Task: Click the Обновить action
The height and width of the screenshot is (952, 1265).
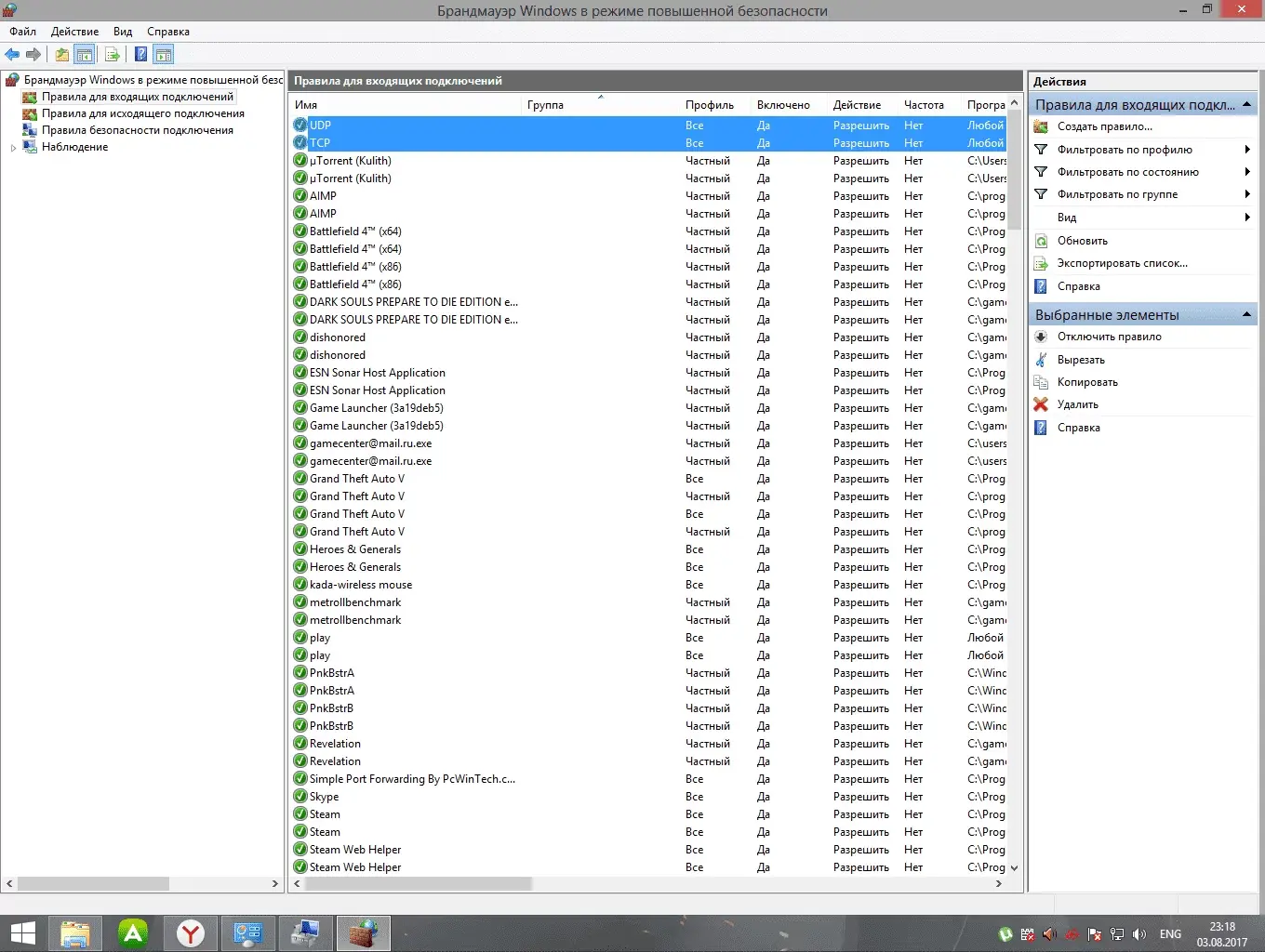Action: point(1083,241)
